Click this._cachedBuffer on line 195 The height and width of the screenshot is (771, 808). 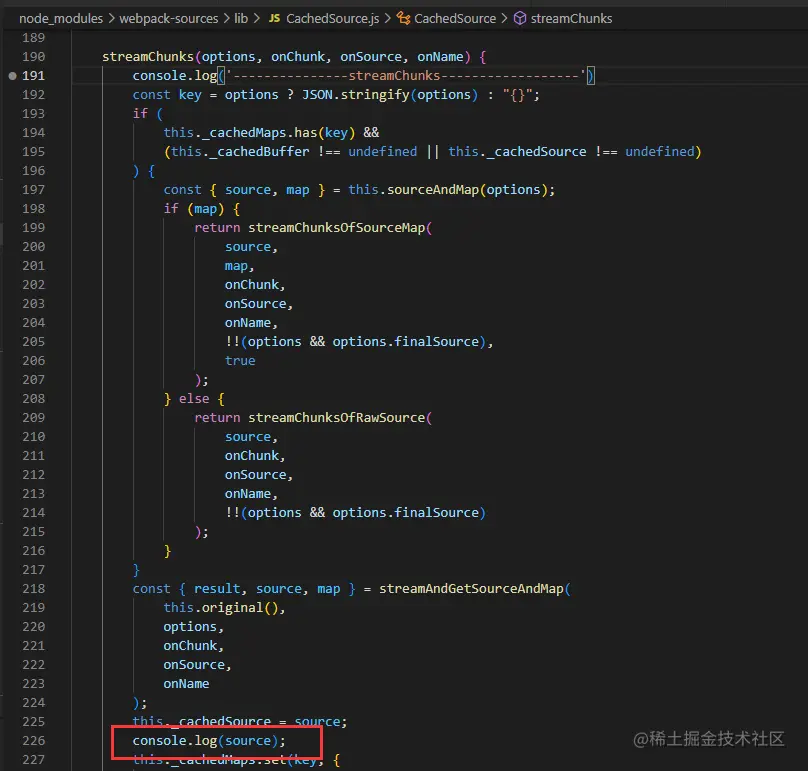click(240, 152)
